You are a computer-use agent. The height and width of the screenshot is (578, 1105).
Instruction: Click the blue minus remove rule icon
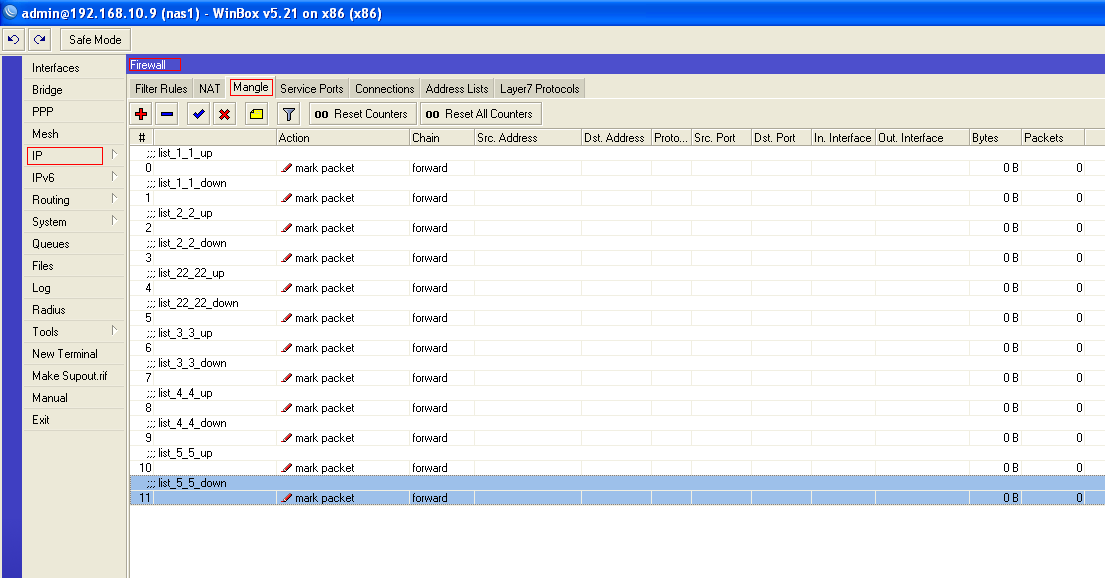167,114
